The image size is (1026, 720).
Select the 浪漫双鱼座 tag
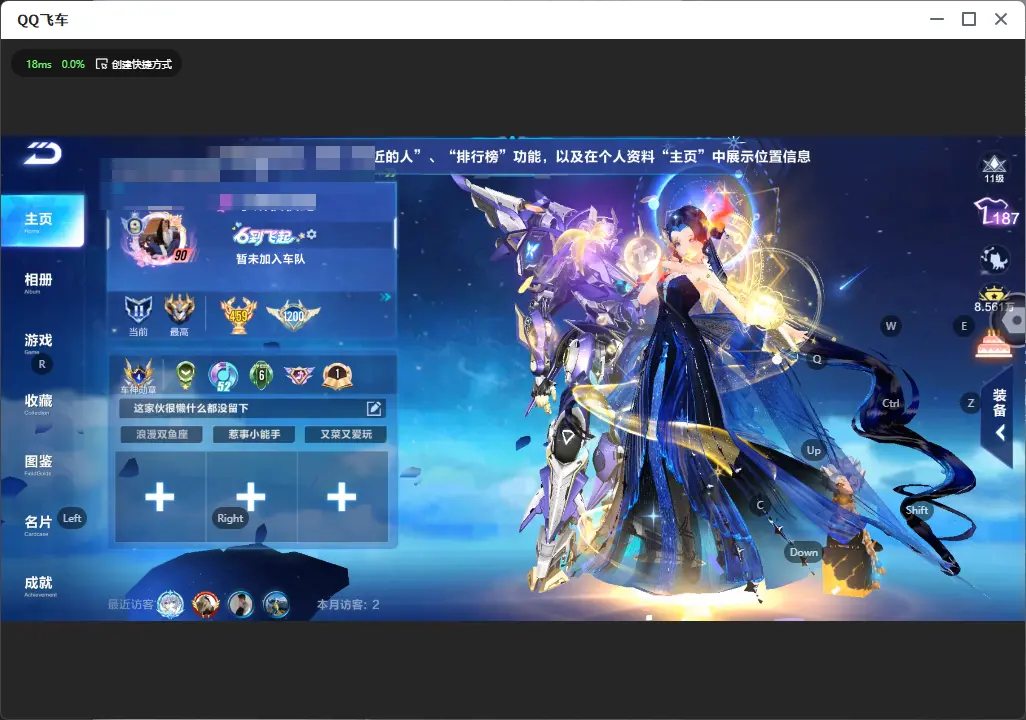tap(162, 434)
